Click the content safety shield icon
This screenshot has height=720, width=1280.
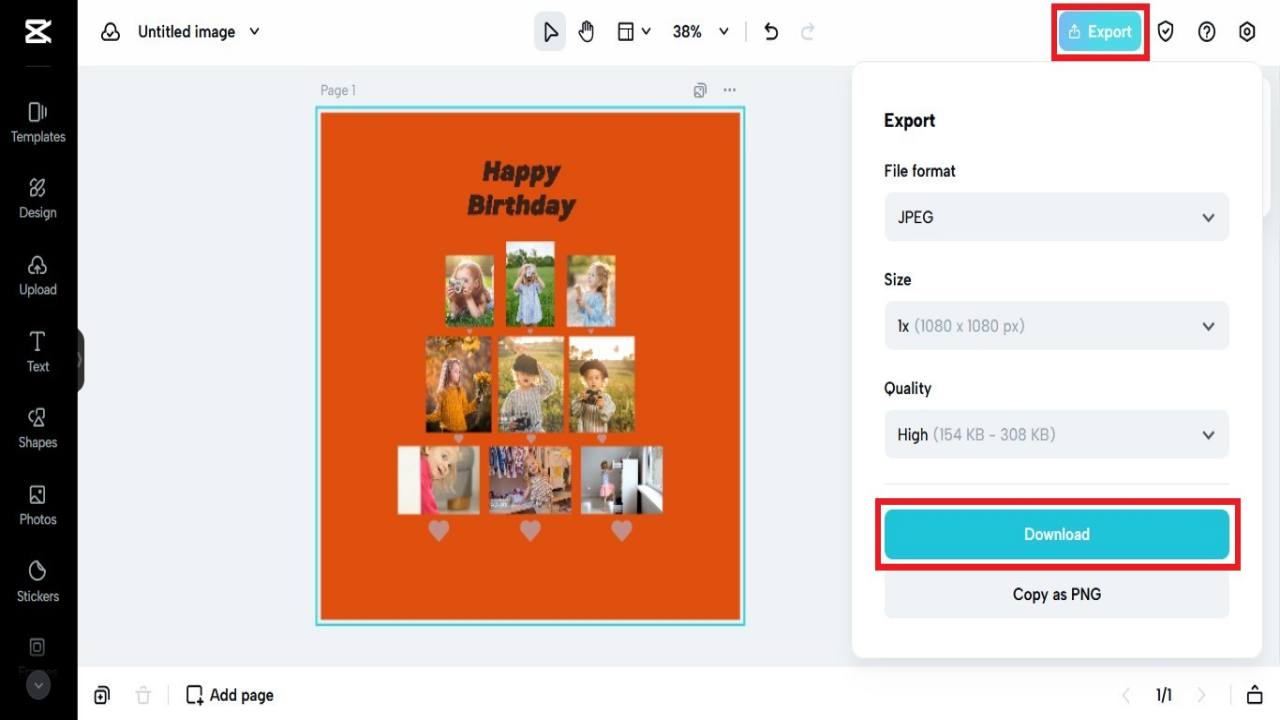1166,31
